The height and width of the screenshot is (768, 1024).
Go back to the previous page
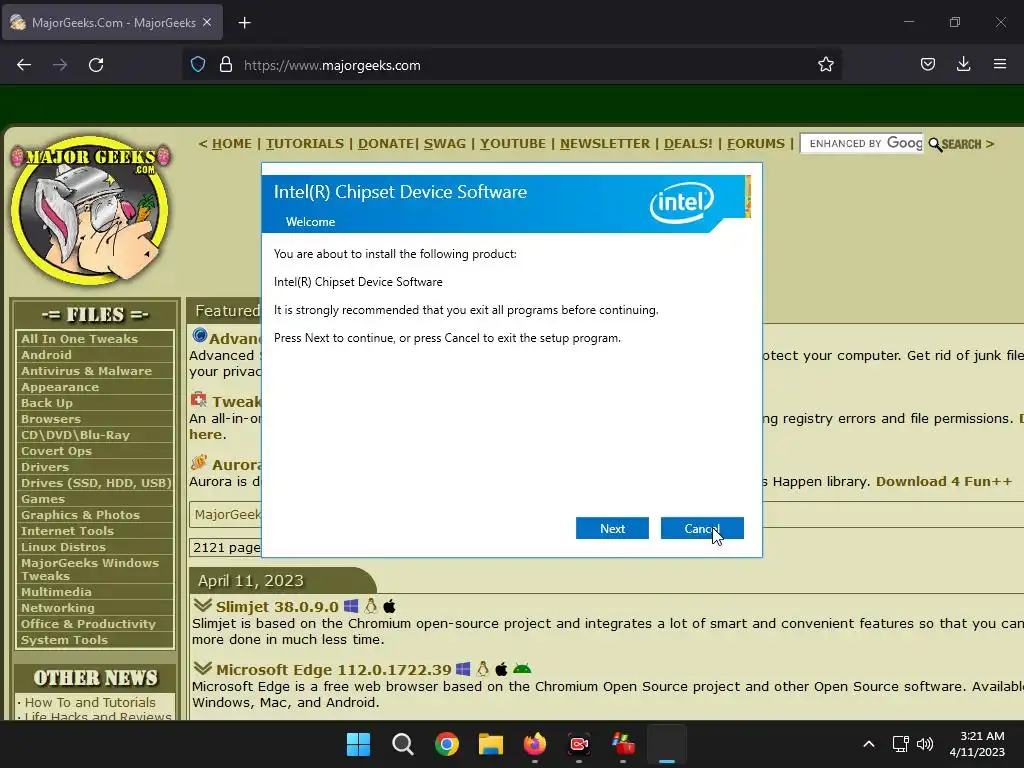[x=24, y=65]
